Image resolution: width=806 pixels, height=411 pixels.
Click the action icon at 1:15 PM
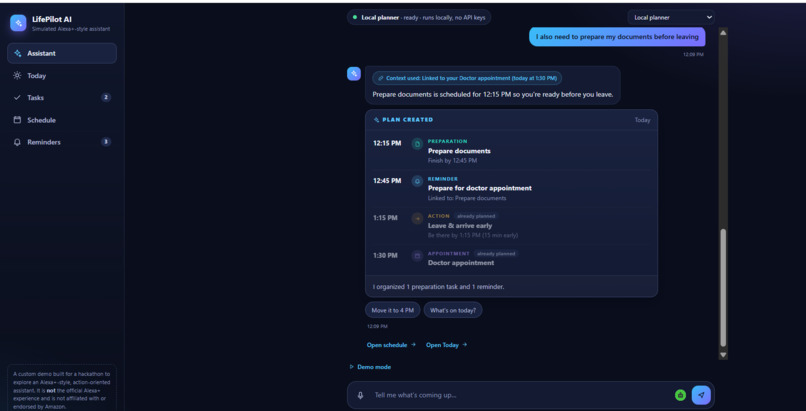[x=417, y=218]
